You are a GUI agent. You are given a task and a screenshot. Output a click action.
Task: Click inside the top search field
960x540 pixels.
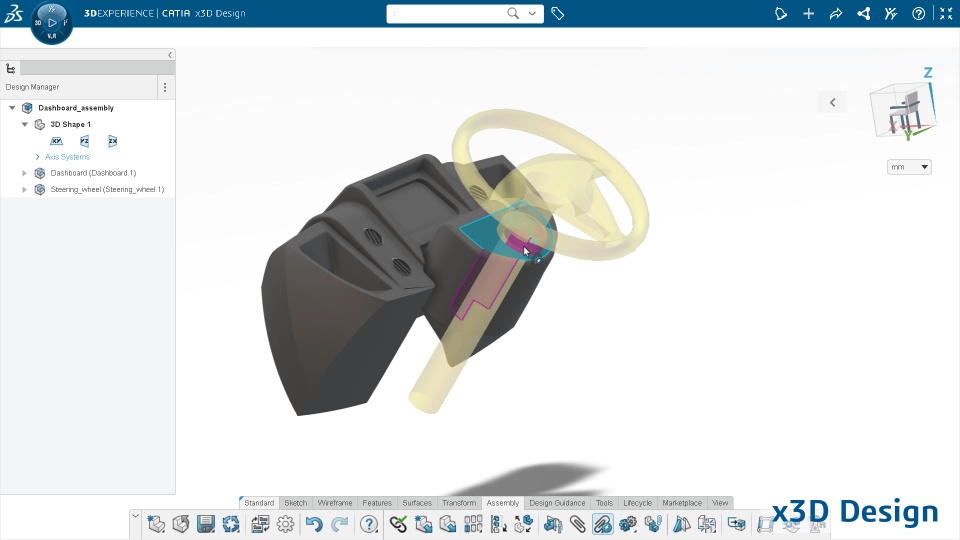[x=447, y=13]
